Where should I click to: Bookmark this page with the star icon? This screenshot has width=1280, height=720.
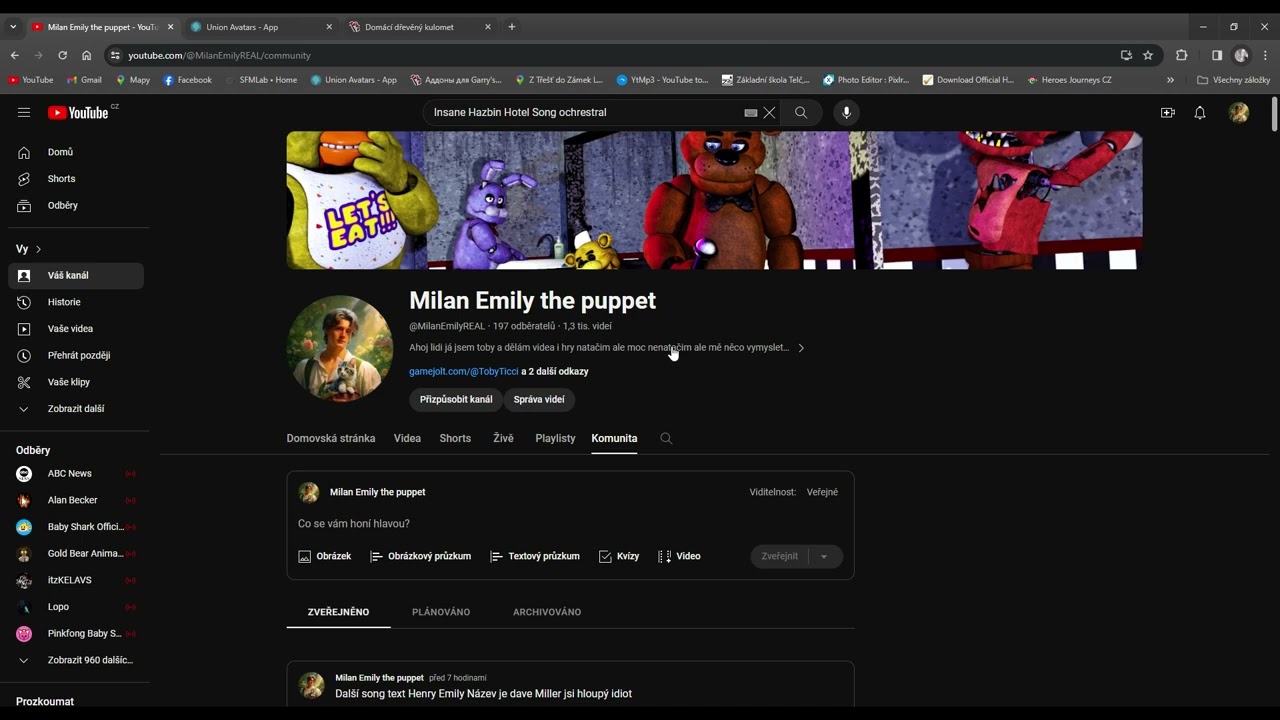pos(1148,55)
